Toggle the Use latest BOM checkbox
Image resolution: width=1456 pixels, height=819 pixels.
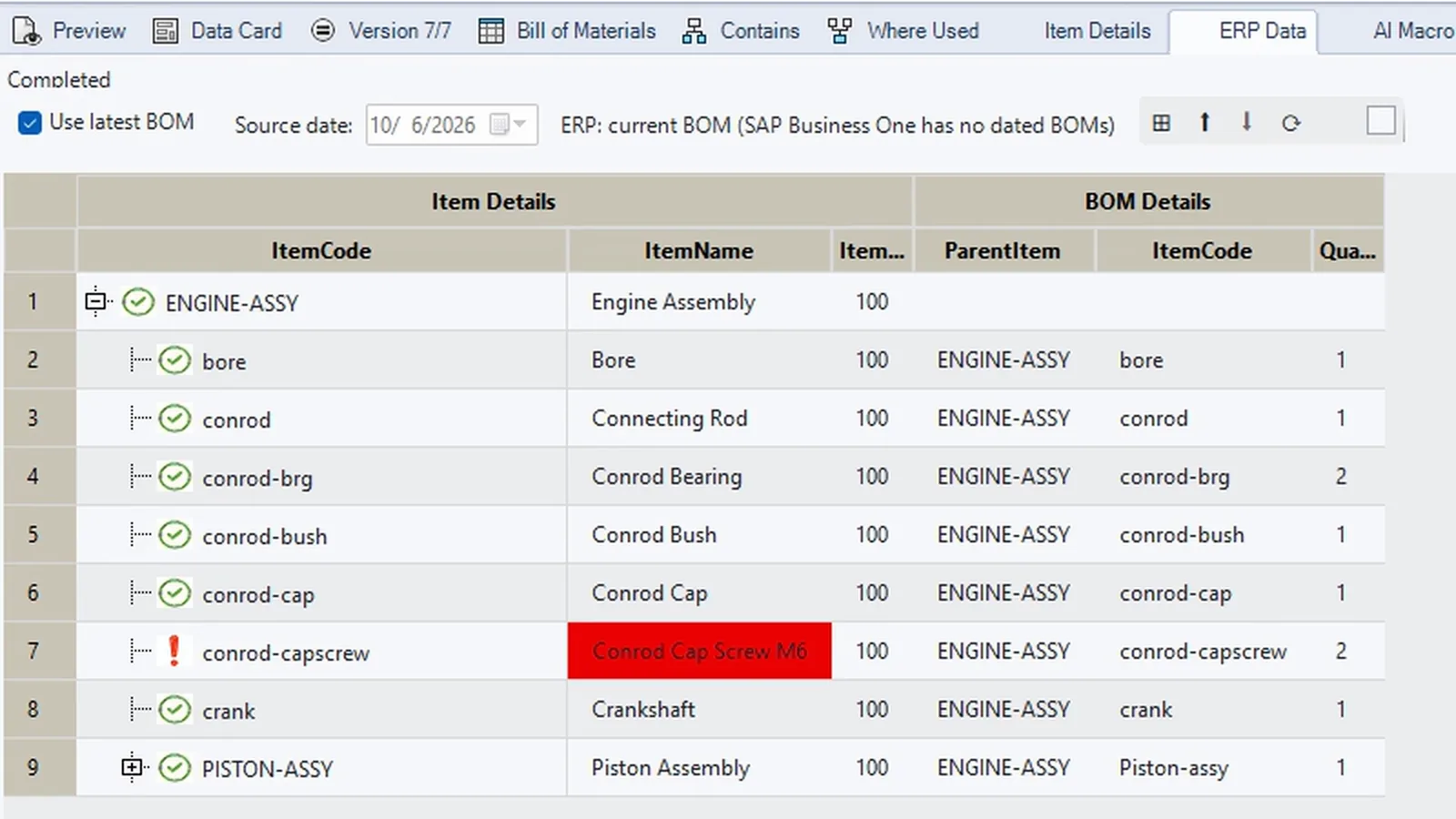point(30,123)
